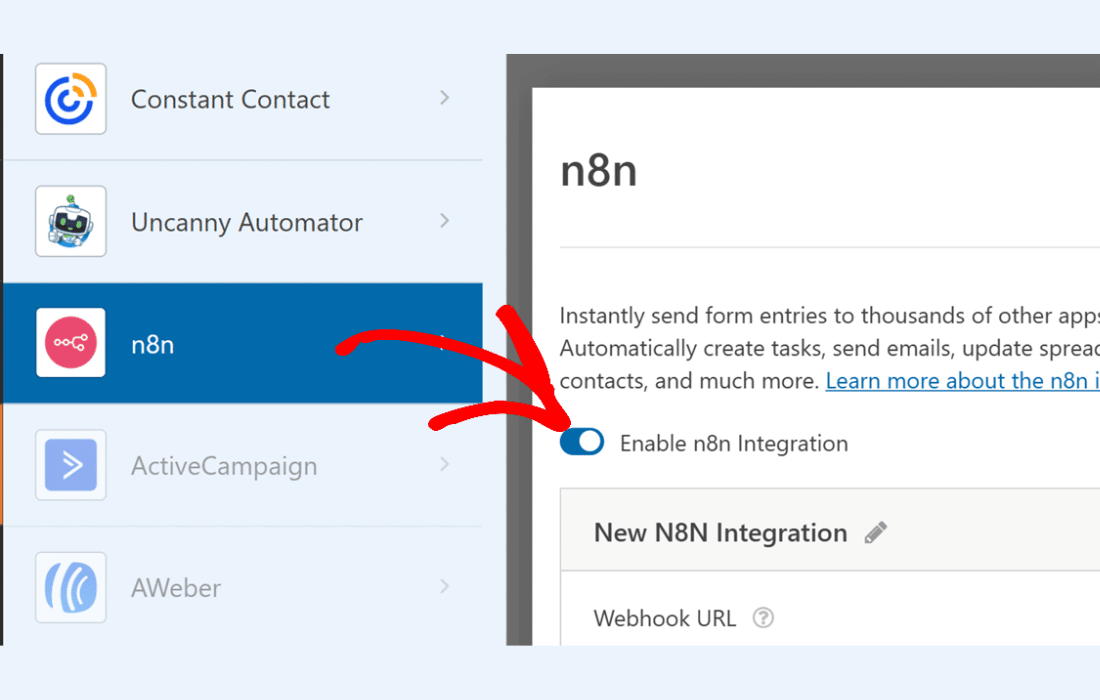The width and height of the screenshot is (1100, 700).
Task: Expand Uncanny Automator using its chevron
Action: (445, 220)
